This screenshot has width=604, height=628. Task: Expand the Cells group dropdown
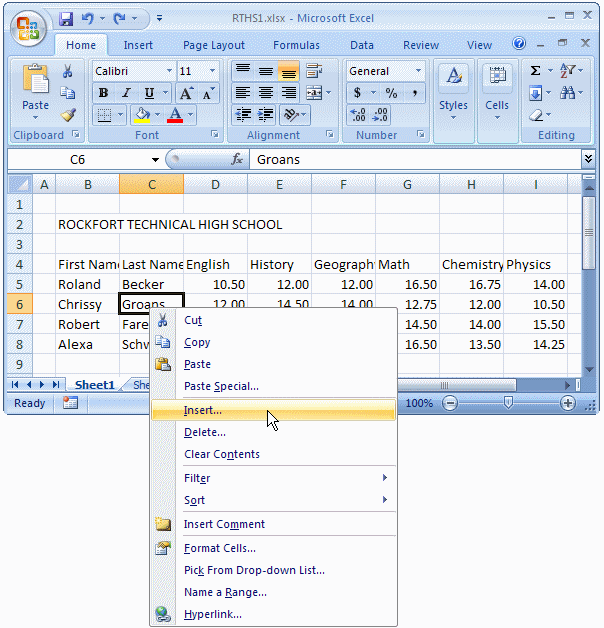(x=497, y=99)
